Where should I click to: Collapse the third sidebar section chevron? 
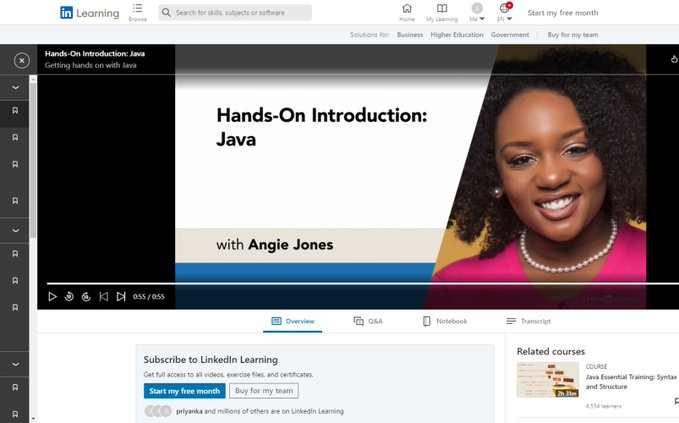point(15,364)
